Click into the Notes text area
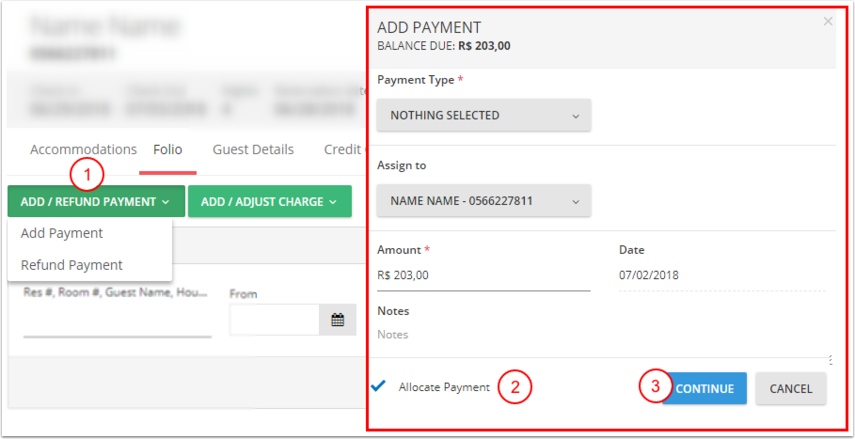Viewport: 855px width, 439px height. click(600, 335)
